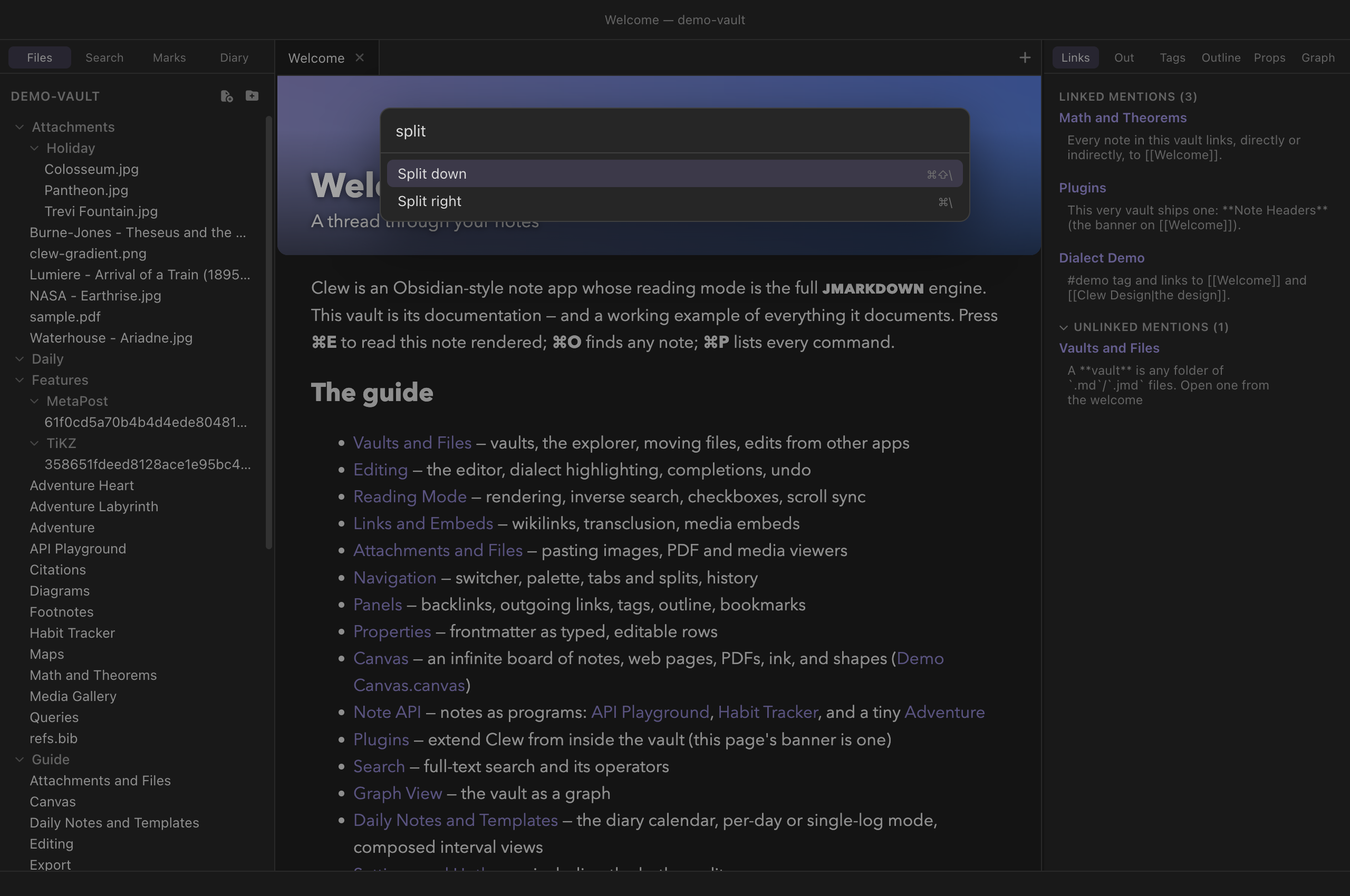
Task: Open NASA - Earthrise.jpg file
Action: coord(95,296)
